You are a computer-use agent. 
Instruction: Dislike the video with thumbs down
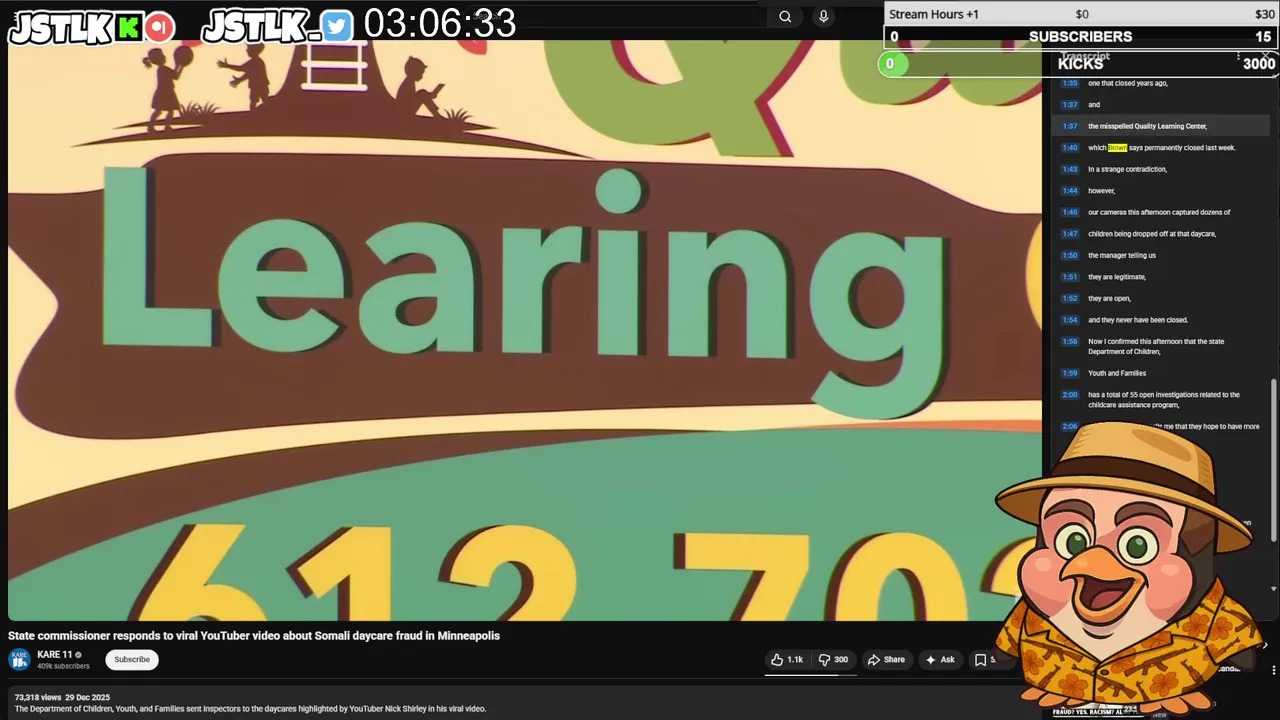click(833, 660)
